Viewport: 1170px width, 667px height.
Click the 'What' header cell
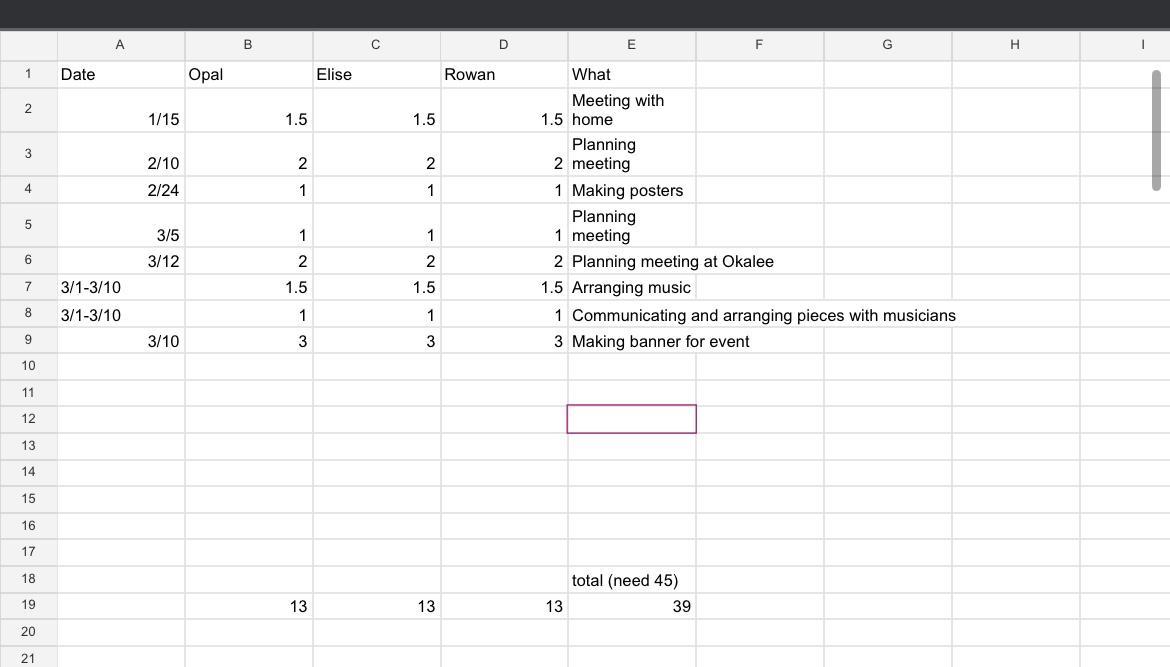pyautogui.click(x=631, y=75)
